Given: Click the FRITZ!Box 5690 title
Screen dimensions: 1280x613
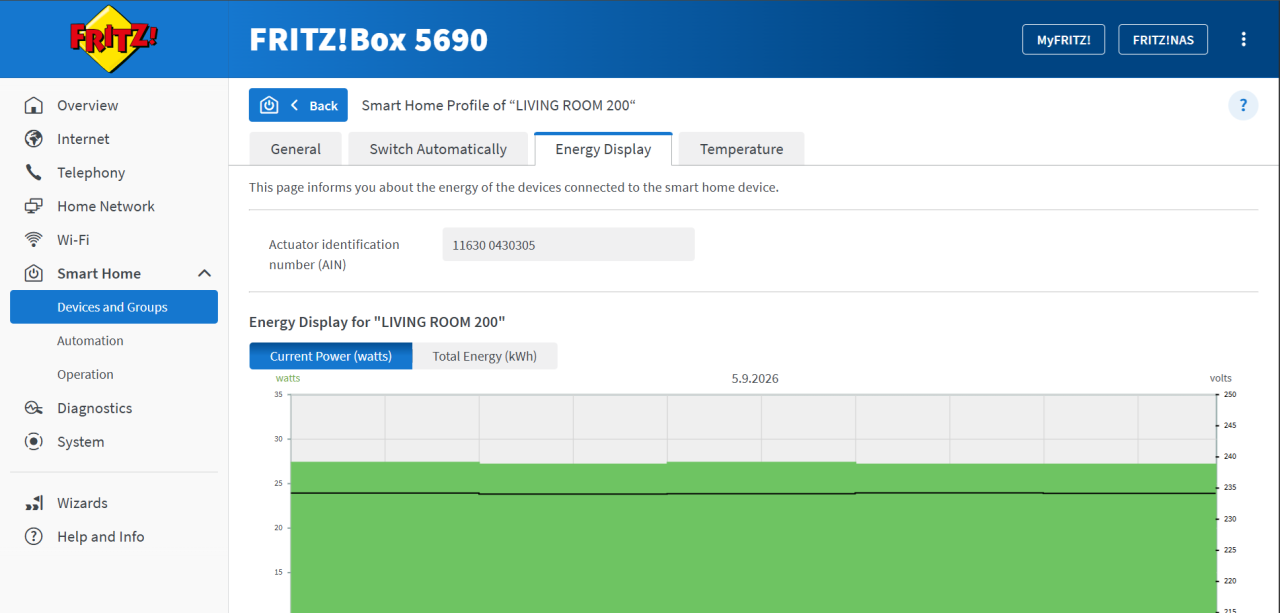Looking at the screenshot, I should 368,40.
